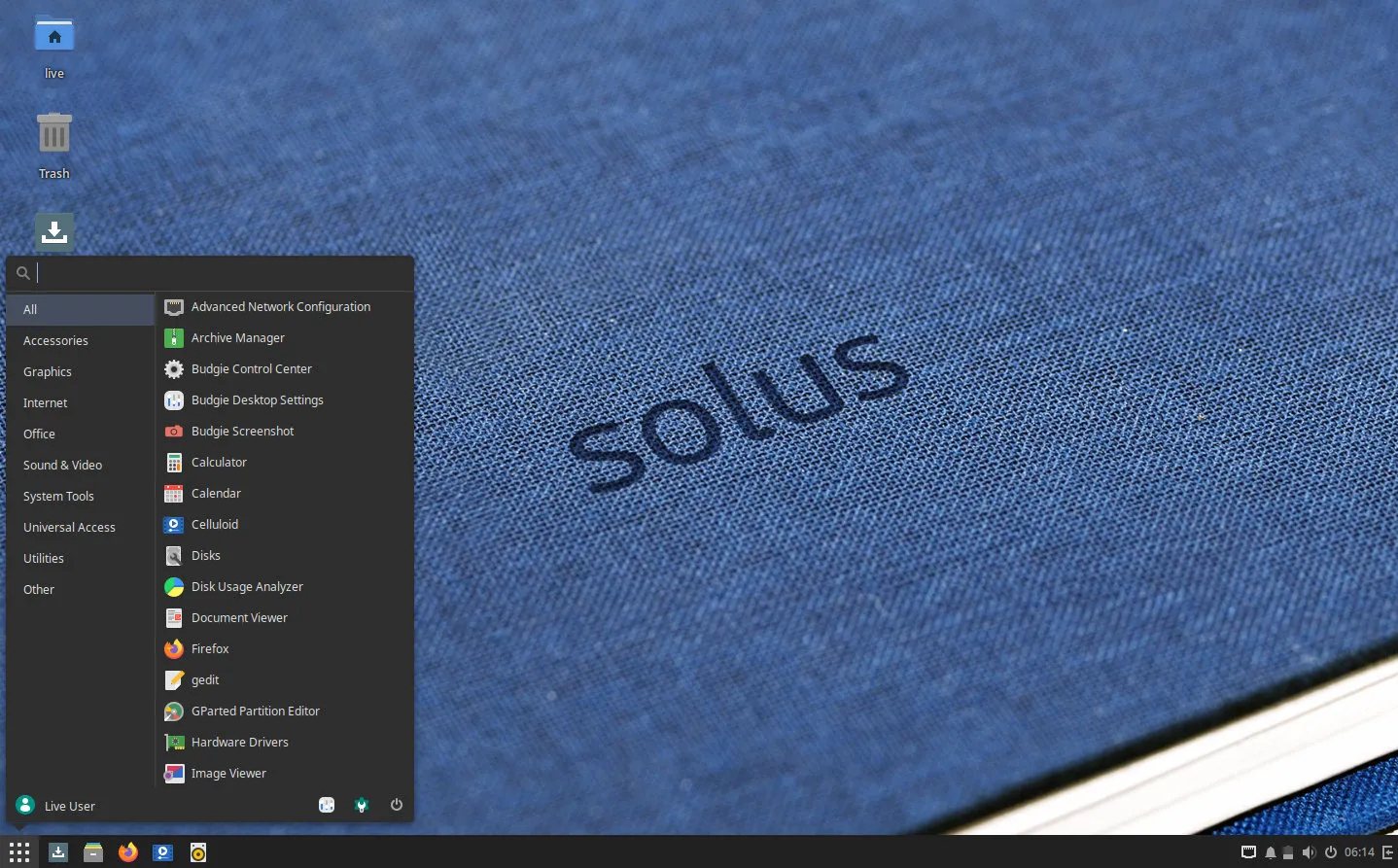Open Calculator from the menu
Screen dimensions: 1398x868
pyautogui.click(x=284, y=463)
